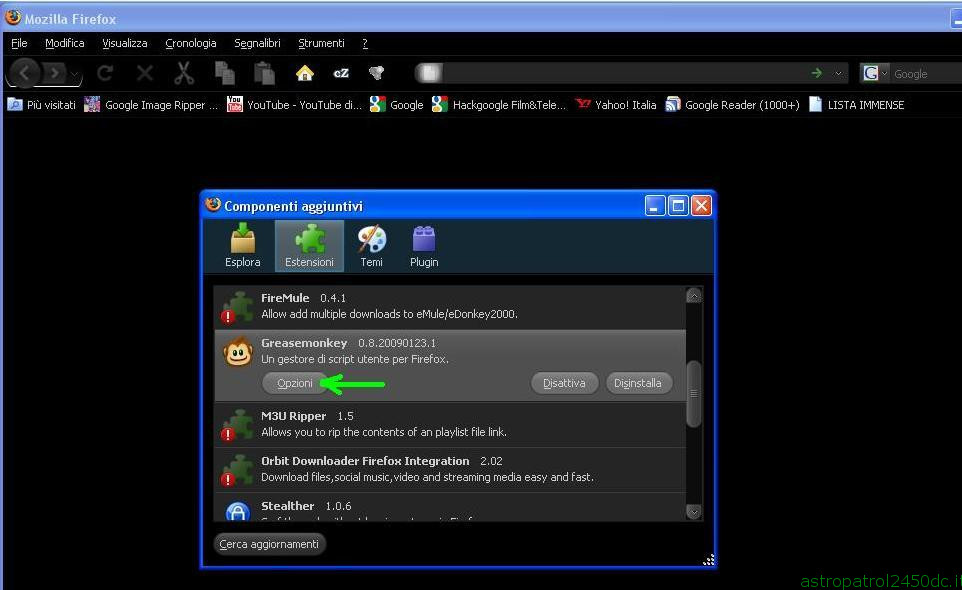Open the ? help menu
The image size is (962, 590).
pos(365,43)
